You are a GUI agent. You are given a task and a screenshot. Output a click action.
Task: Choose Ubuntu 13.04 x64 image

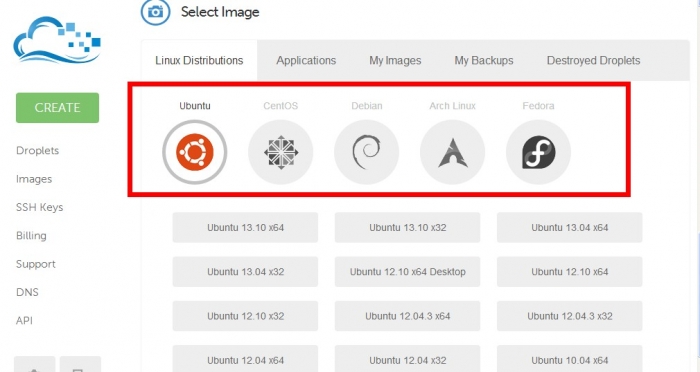coord(570,227)
